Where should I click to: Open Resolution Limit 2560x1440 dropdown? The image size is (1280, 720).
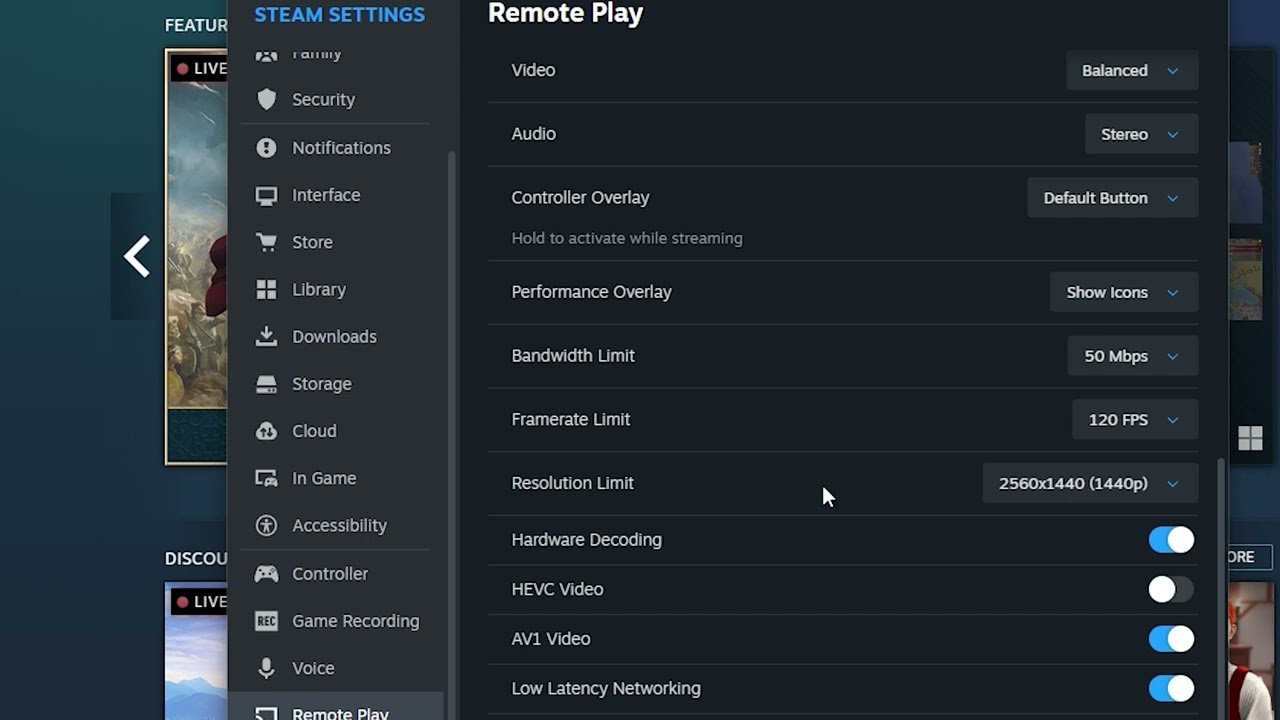coord(1089,483)
